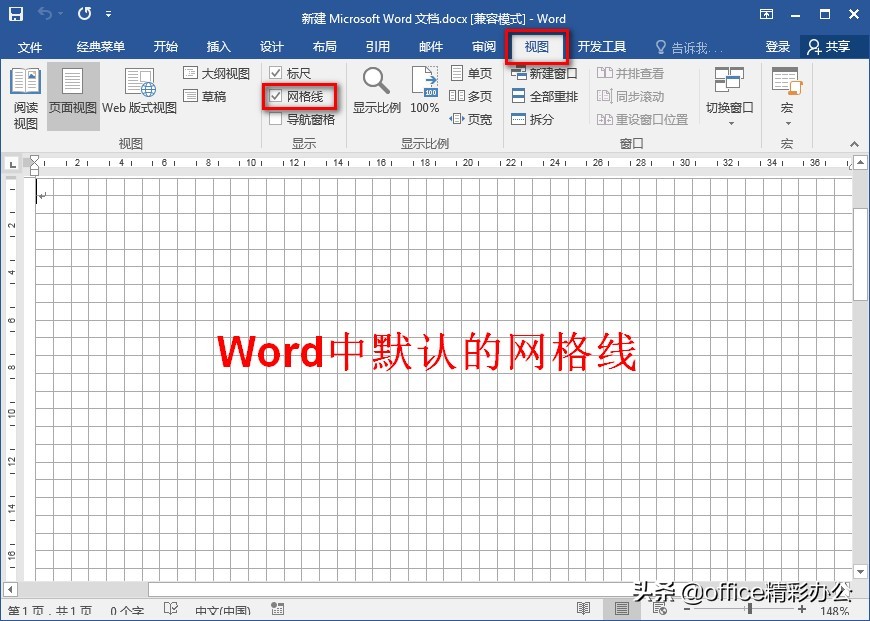Click 同步滚动 synchronous scrolling
The image size is (870, 621).
point(630,97)
